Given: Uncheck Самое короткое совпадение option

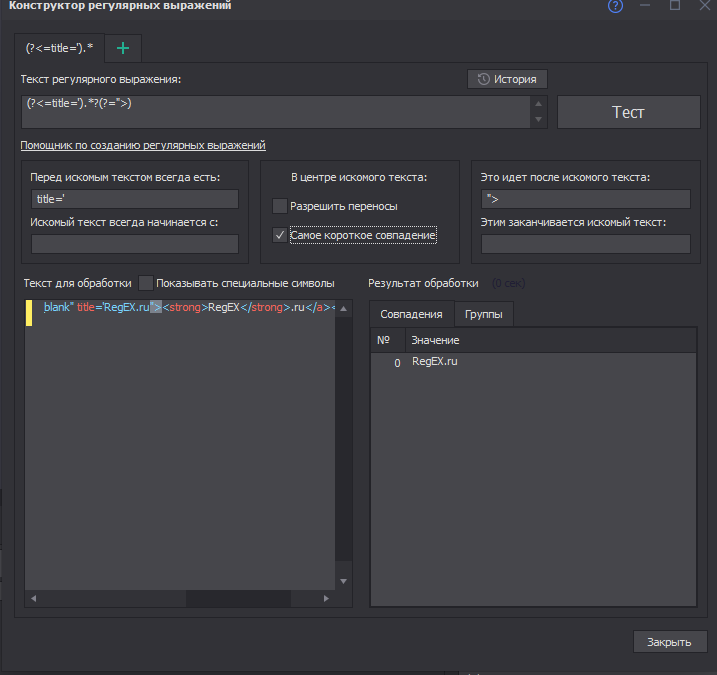Looking at the screenshot, I should 280,236.
